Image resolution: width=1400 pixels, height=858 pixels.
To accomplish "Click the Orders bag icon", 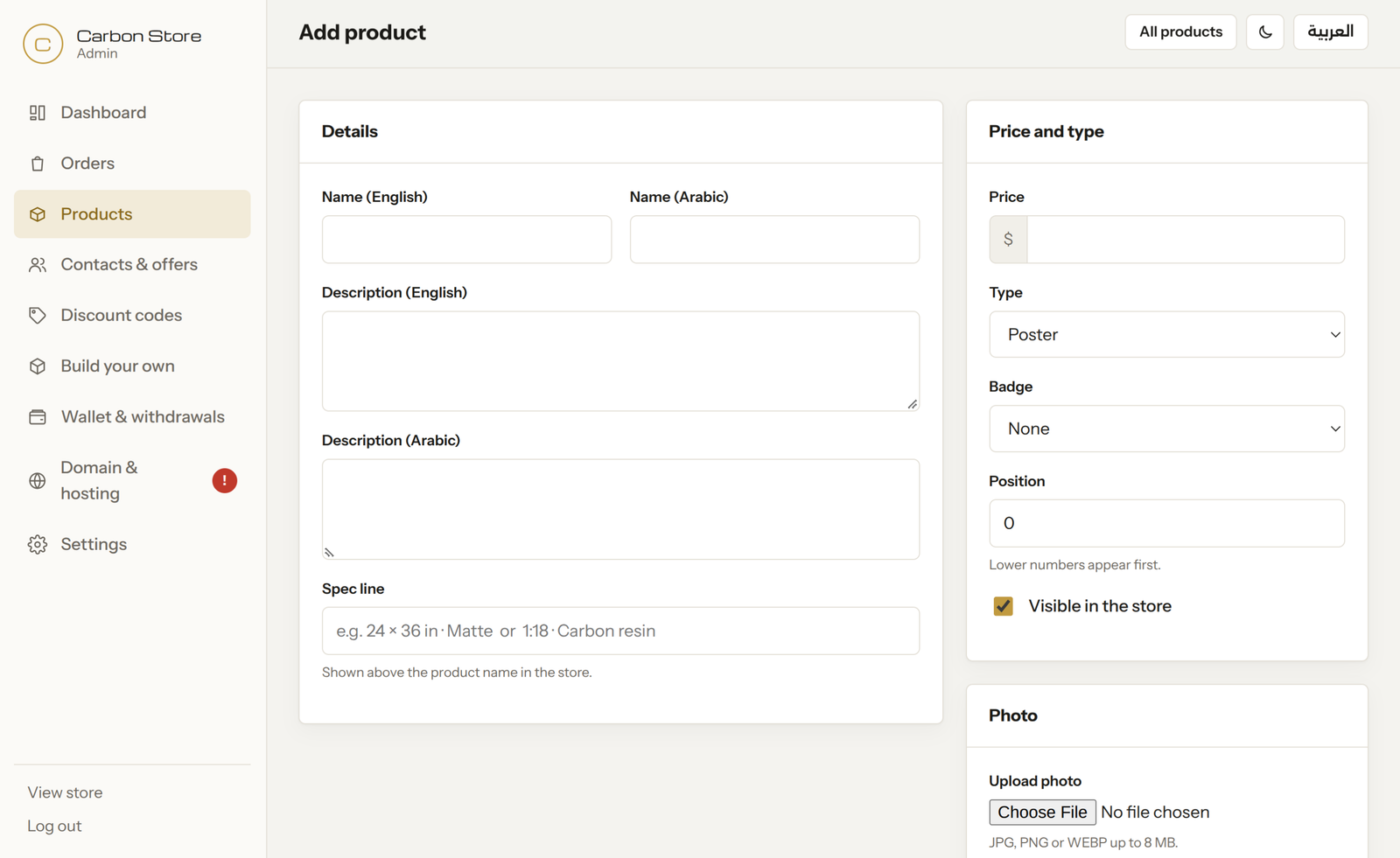I will click(x=38, y=164).
